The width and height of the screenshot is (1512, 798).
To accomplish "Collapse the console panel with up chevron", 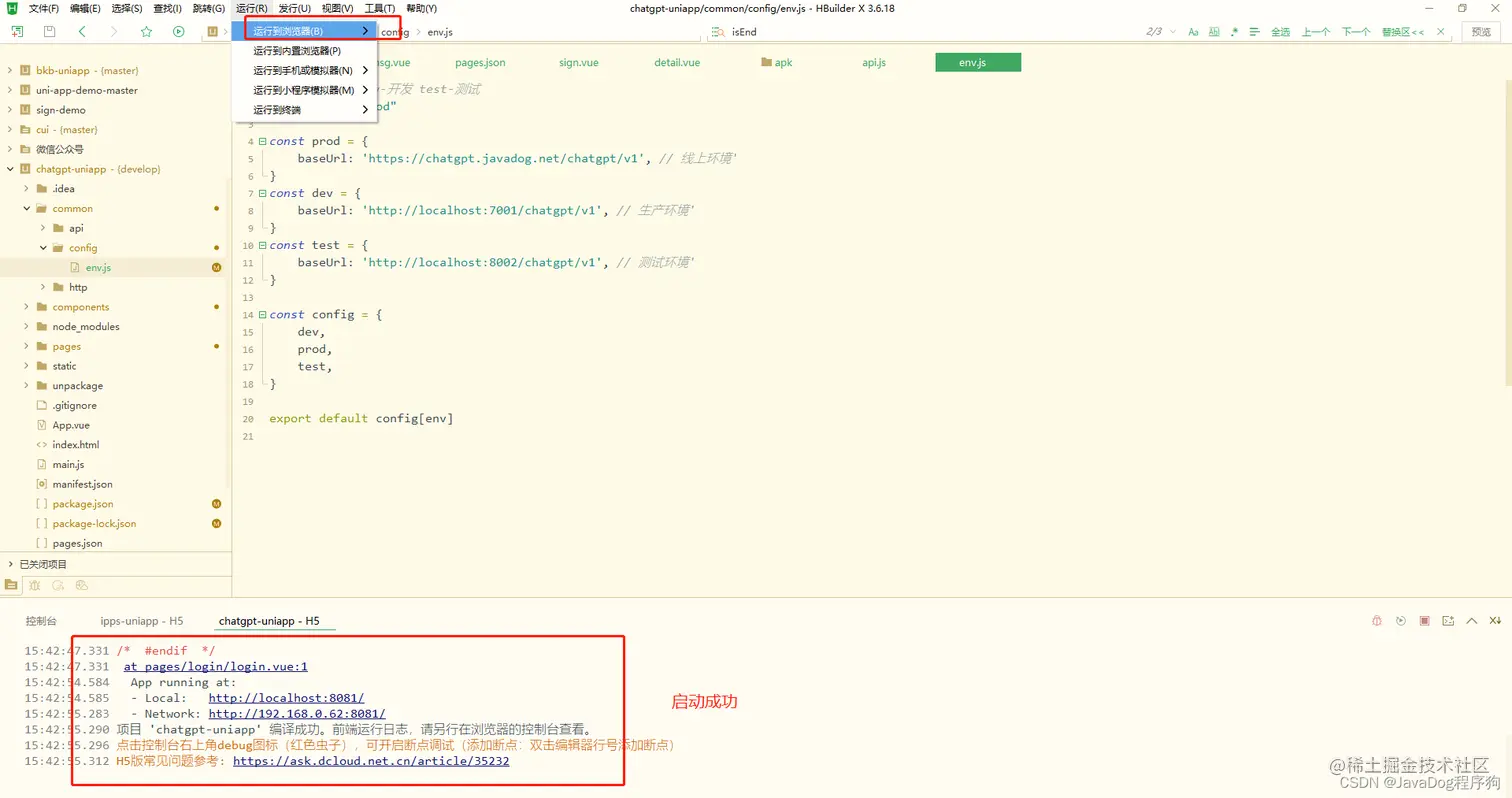I will coord(1471,621).
